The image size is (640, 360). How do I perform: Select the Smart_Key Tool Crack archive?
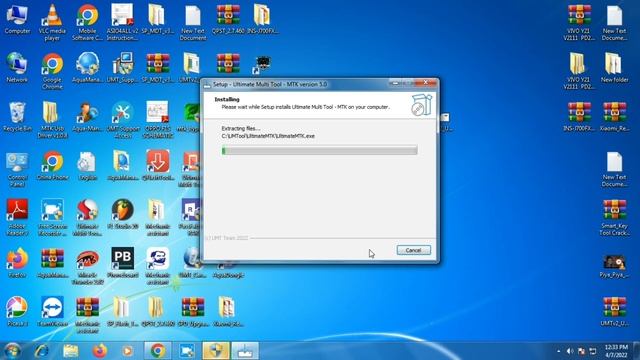614,217
